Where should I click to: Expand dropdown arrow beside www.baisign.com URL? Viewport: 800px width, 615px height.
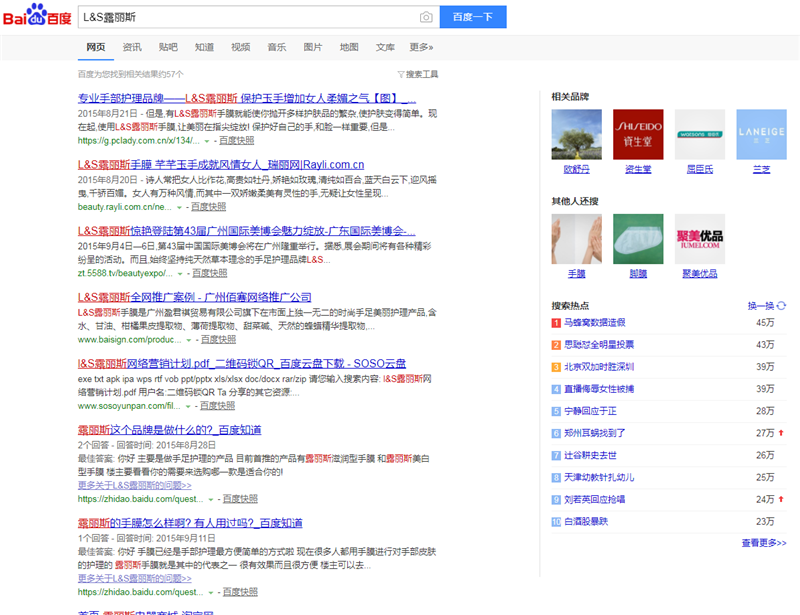[189, 340]
